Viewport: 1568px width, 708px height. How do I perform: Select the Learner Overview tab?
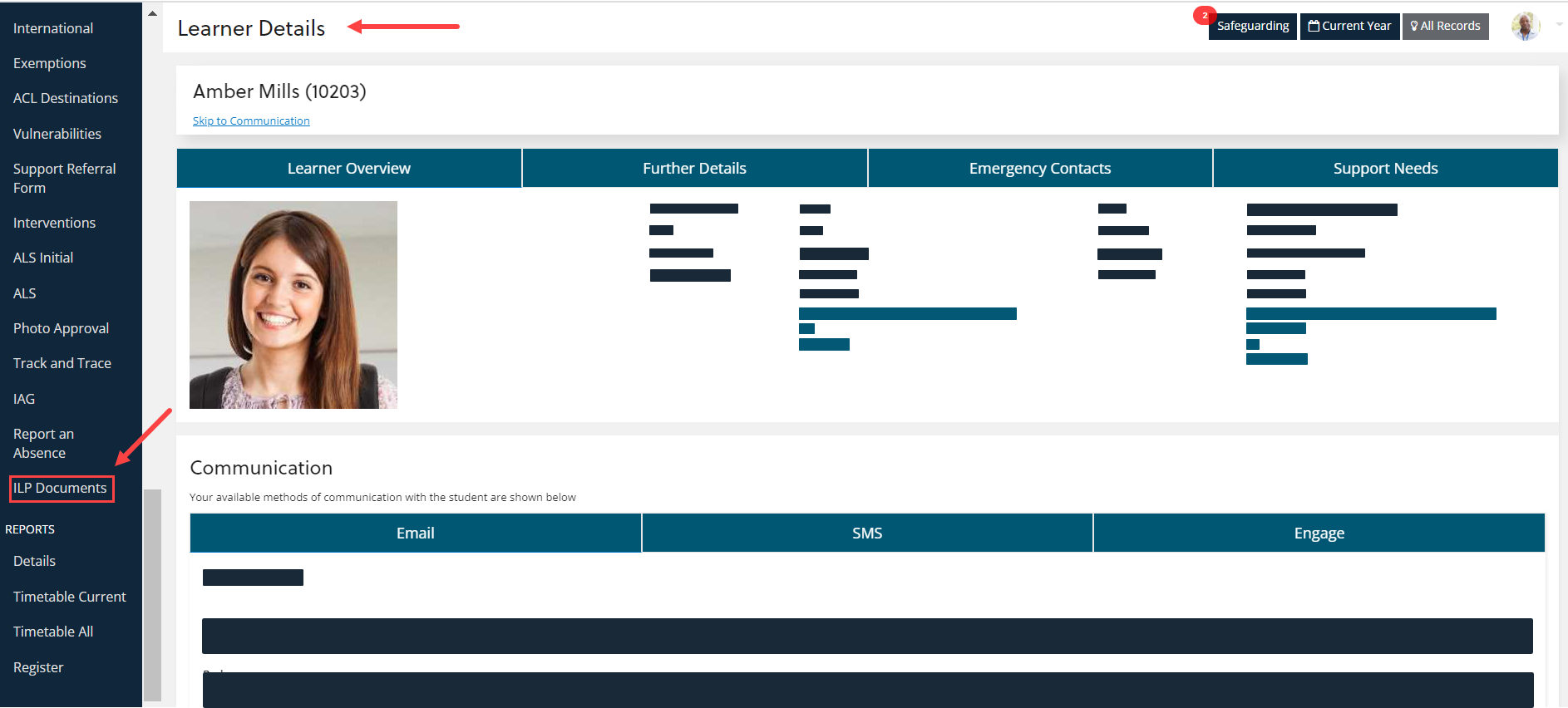349,169
